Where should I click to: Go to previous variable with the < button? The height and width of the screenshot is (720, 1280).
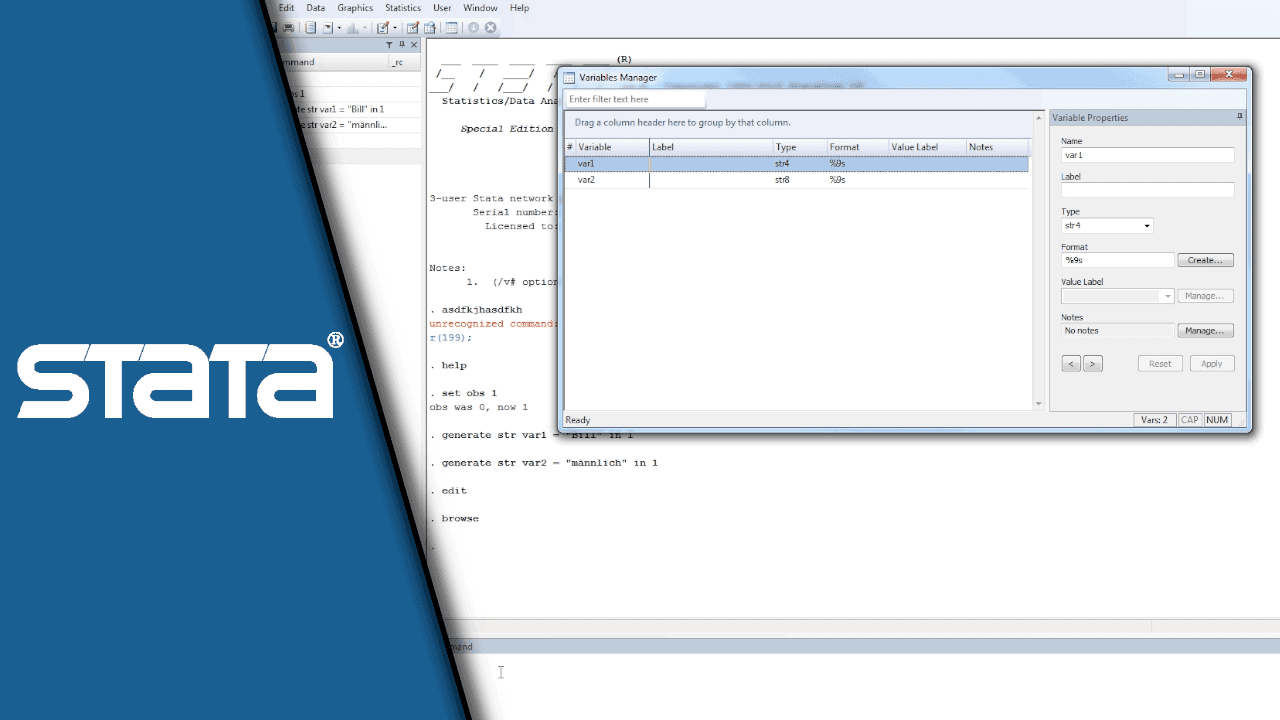coord(1071,364)
